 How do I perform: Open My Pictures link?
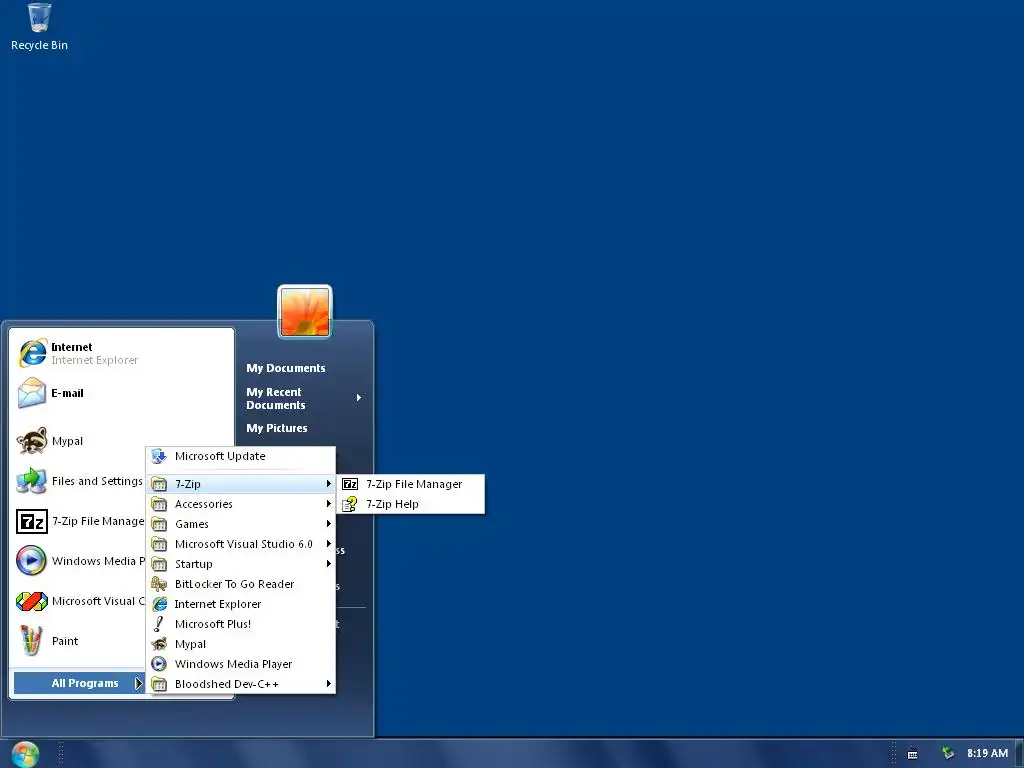pos(276,428)
